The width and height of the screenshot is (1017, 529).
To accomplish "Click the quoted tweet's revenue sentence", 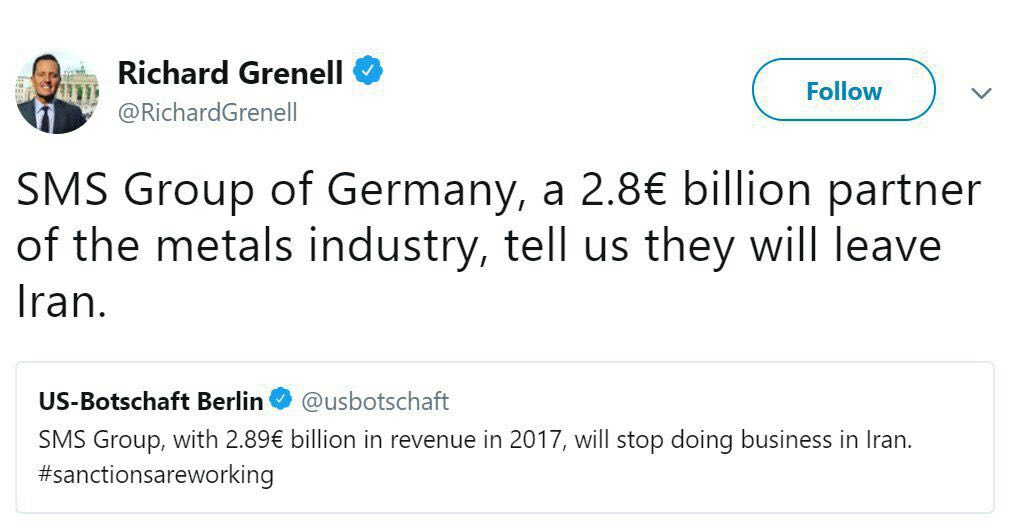I will (475, 440).
